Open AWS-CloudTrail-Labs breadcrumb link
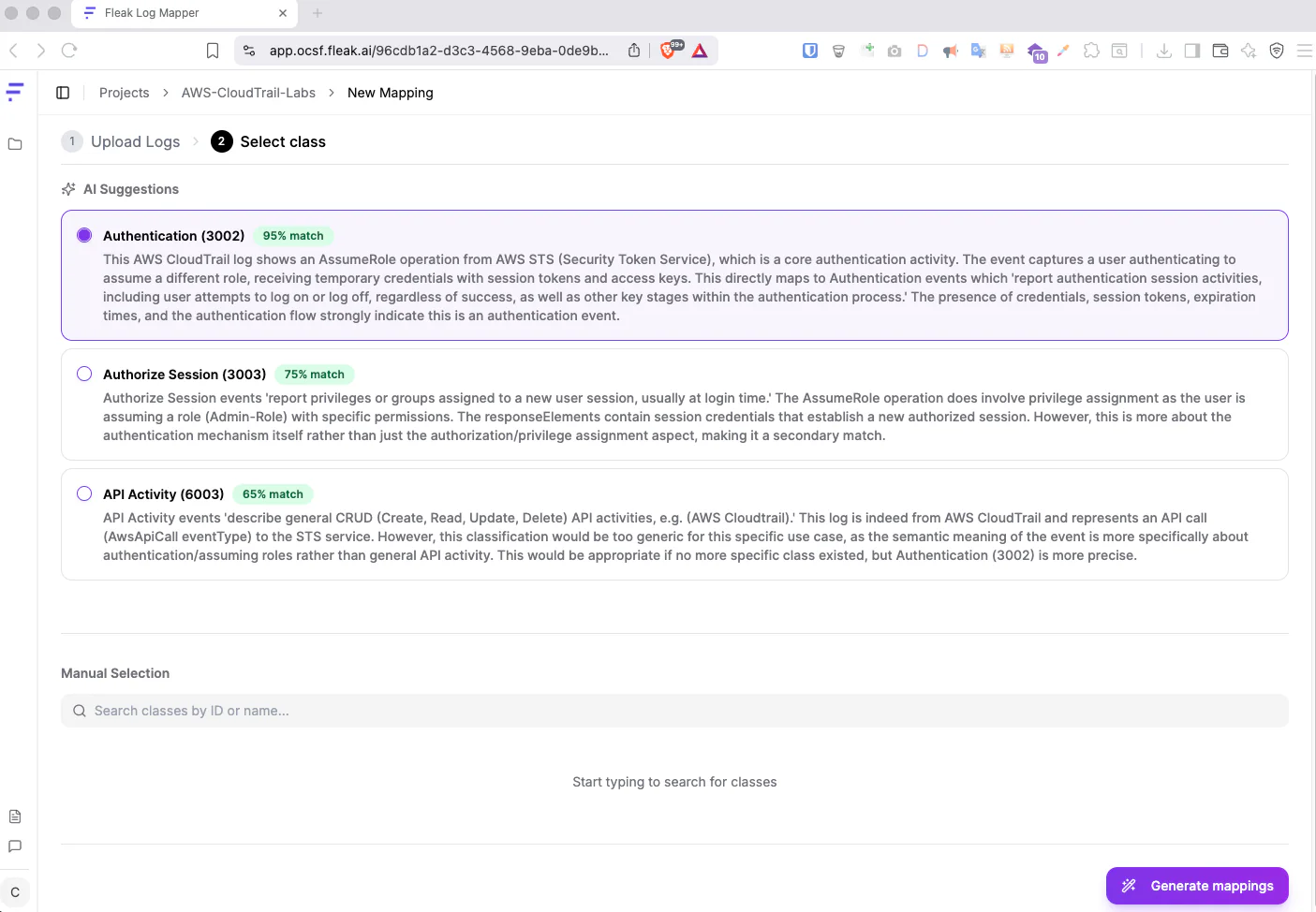 pyautogui.click(x=248, y=93)
